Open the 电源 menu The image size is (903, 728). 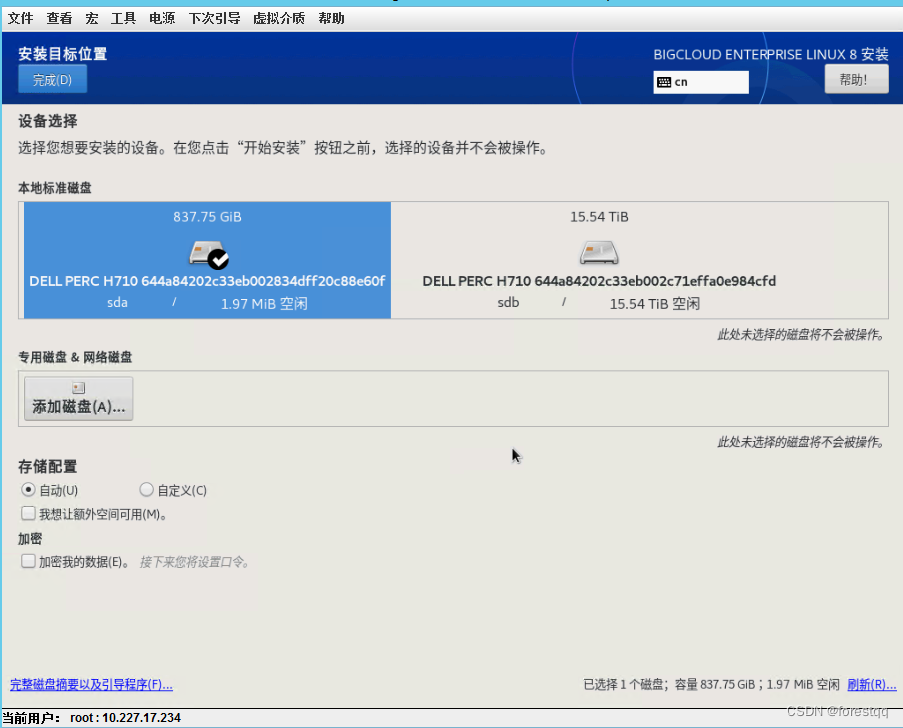pos(162,18)
